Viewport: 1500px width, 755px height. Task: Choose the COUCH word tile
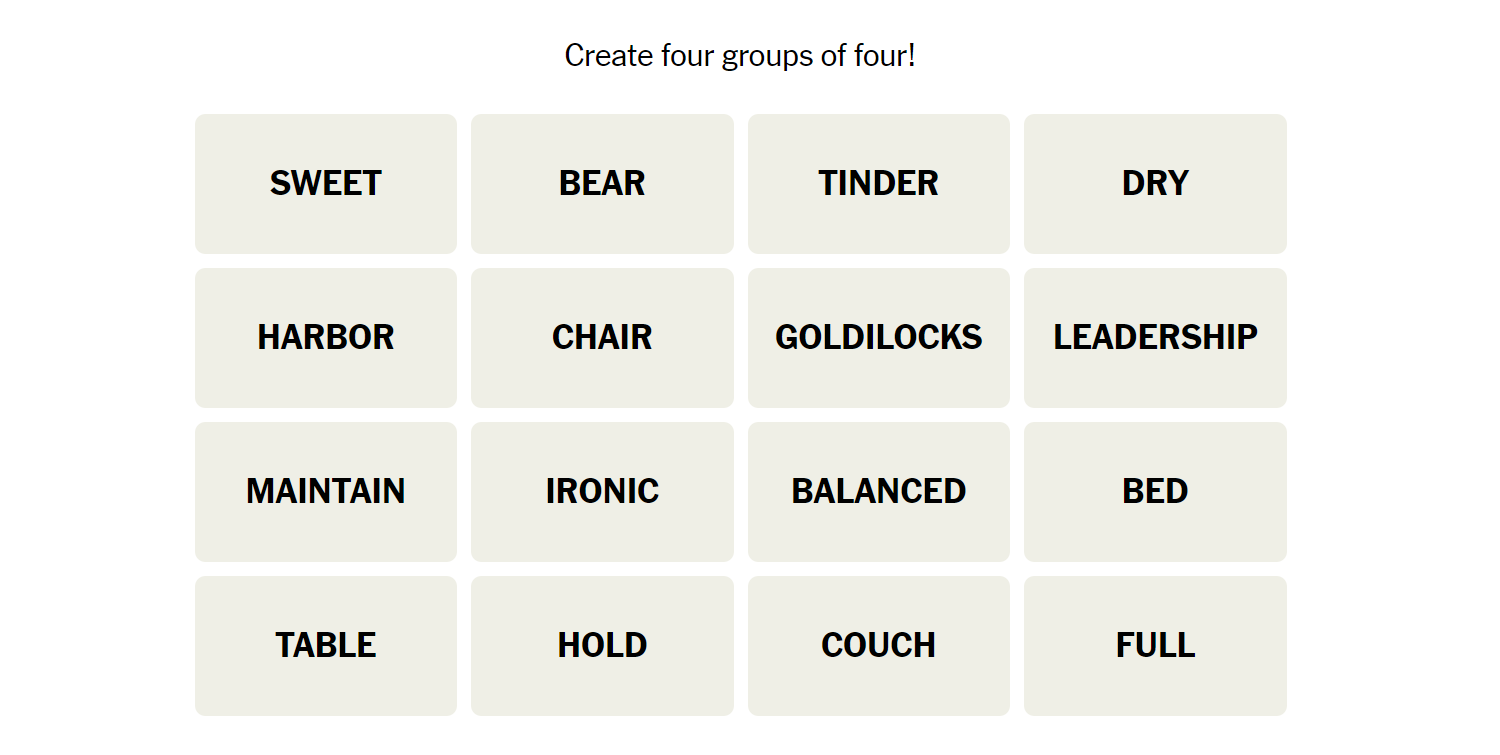(879, 646)
